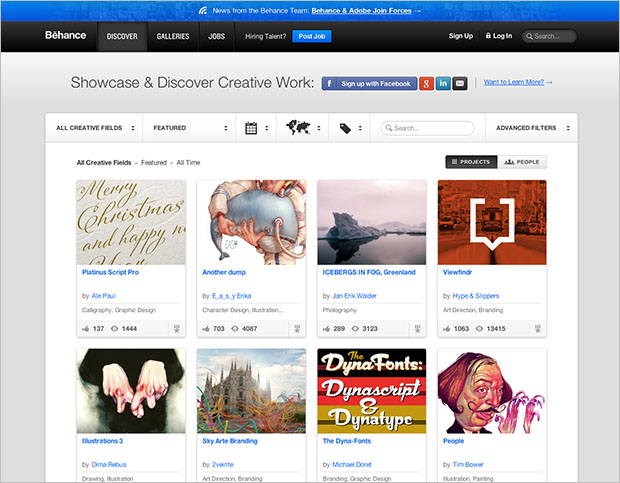Open the Another dump project title
The height and width of the screenshot is (483, 620).
pyautogui.click(x=224, y=272)
